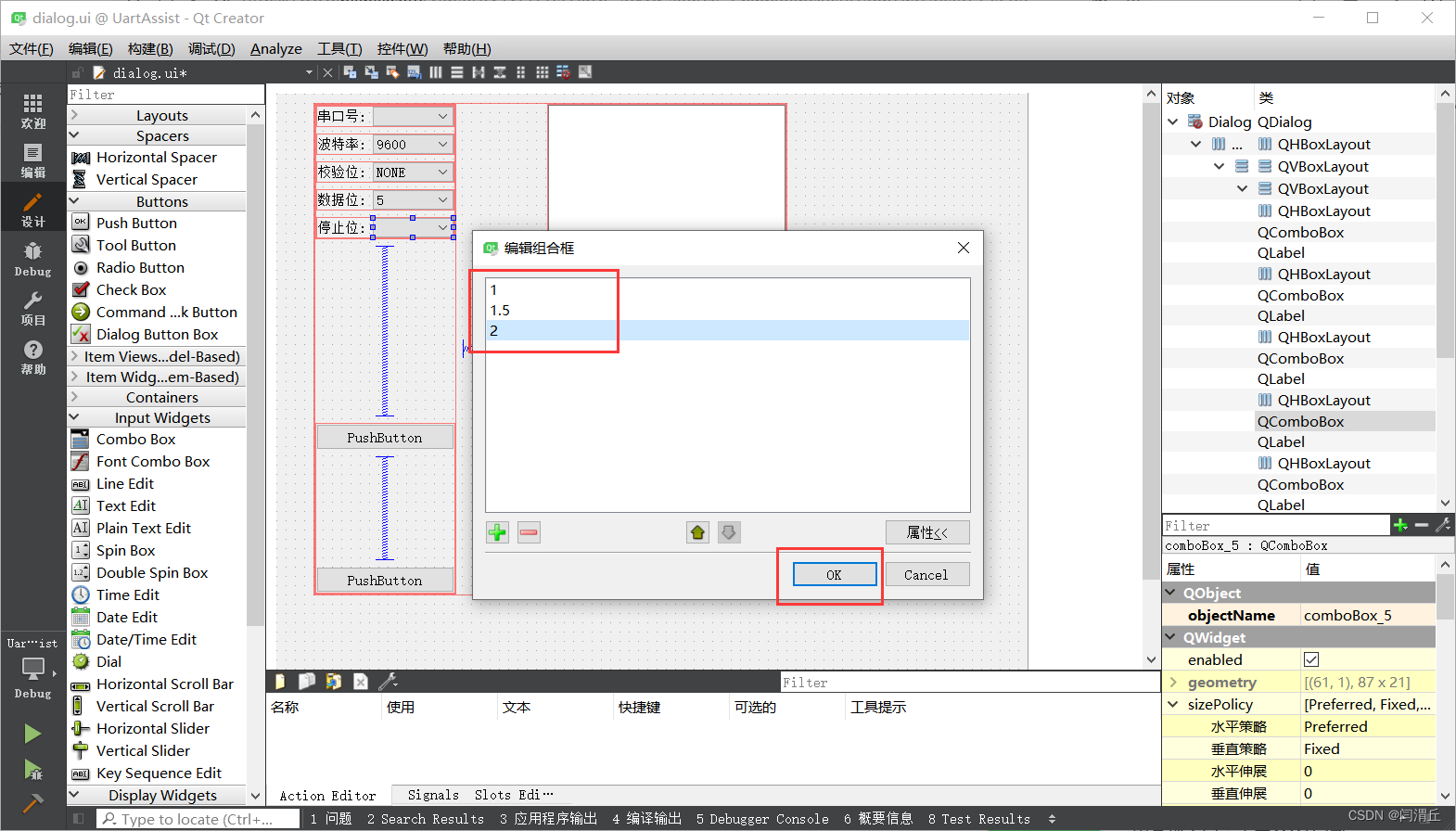Select Edit Signals/Slots toolbar icon
The width and height of the screenshot is (1456, 831).
371,72
